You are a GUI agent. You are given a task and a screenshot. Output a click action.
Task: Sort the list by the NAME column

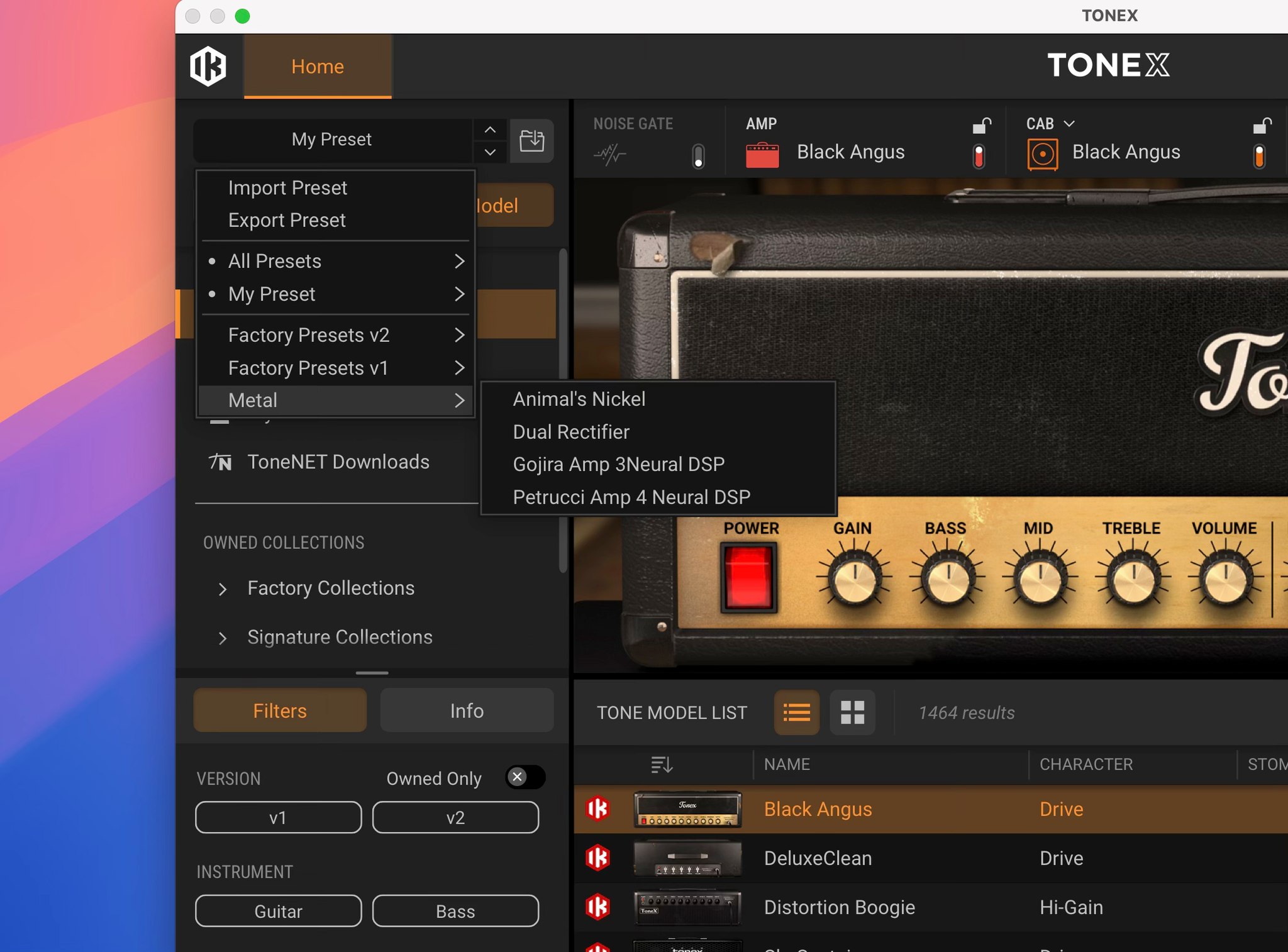click(787, 764)
